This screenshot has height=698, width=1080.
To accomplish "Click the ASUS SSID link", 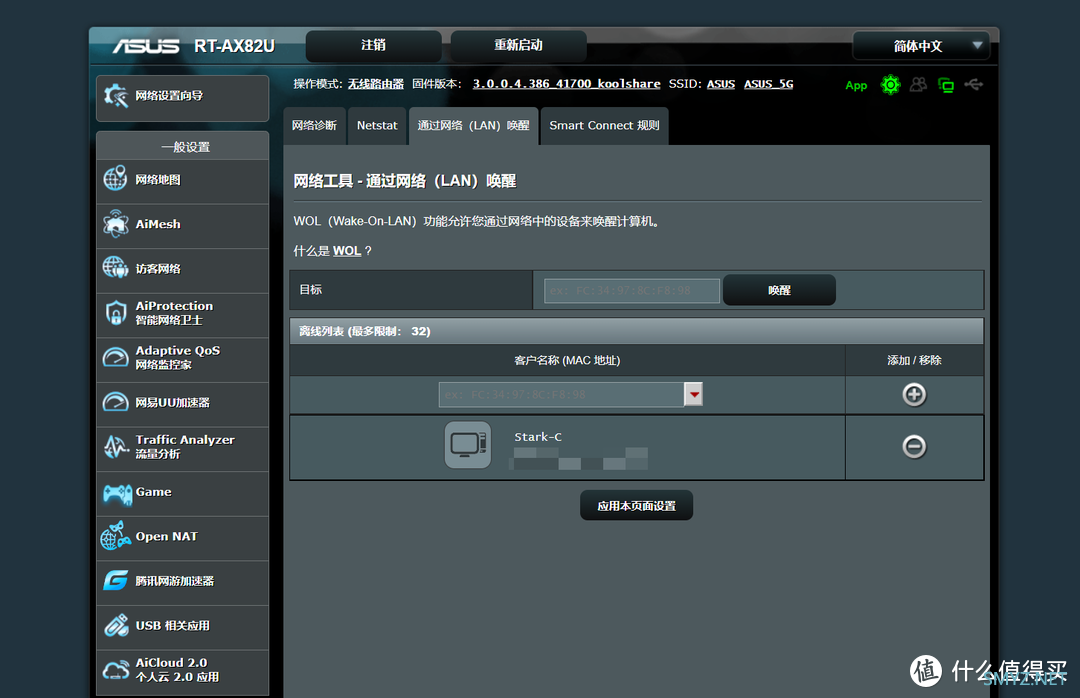I will pyautogui.click(x=720, y=84).
